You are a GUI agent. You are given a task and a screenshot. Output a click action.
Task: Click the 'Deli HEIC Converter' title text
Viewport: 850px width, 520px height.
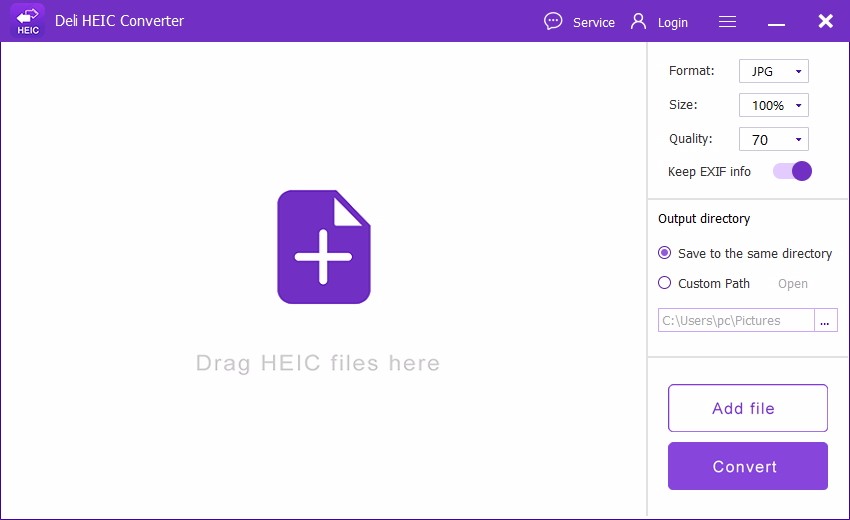(x=119, y=21)
